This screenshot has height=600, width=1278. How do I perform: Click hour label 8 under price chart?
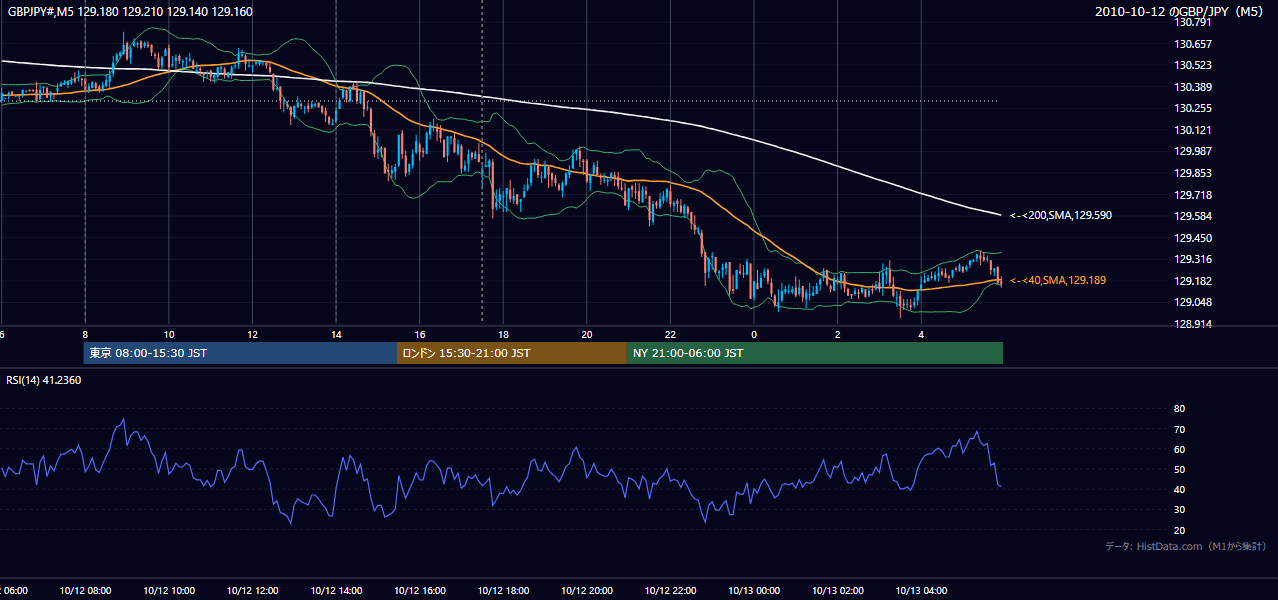coord(85,334)
